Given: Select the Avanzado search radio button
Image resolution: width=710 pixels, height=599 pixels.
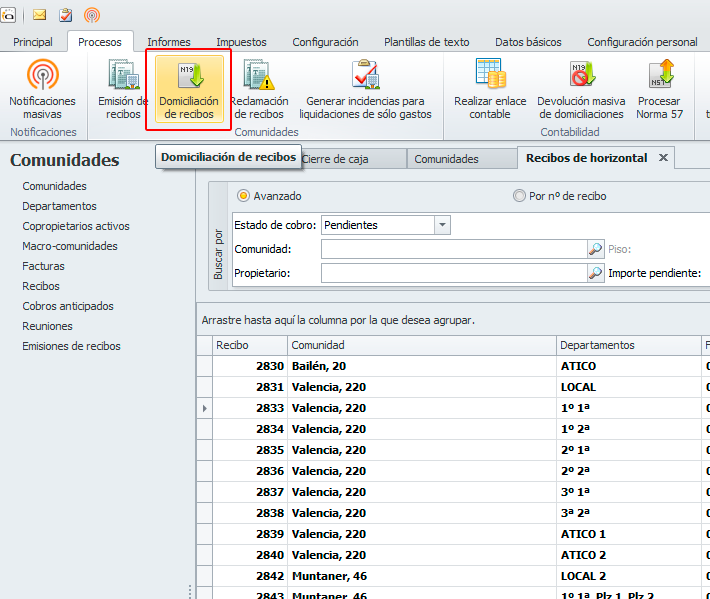Looking at the screenshot, I should (243, 196).
